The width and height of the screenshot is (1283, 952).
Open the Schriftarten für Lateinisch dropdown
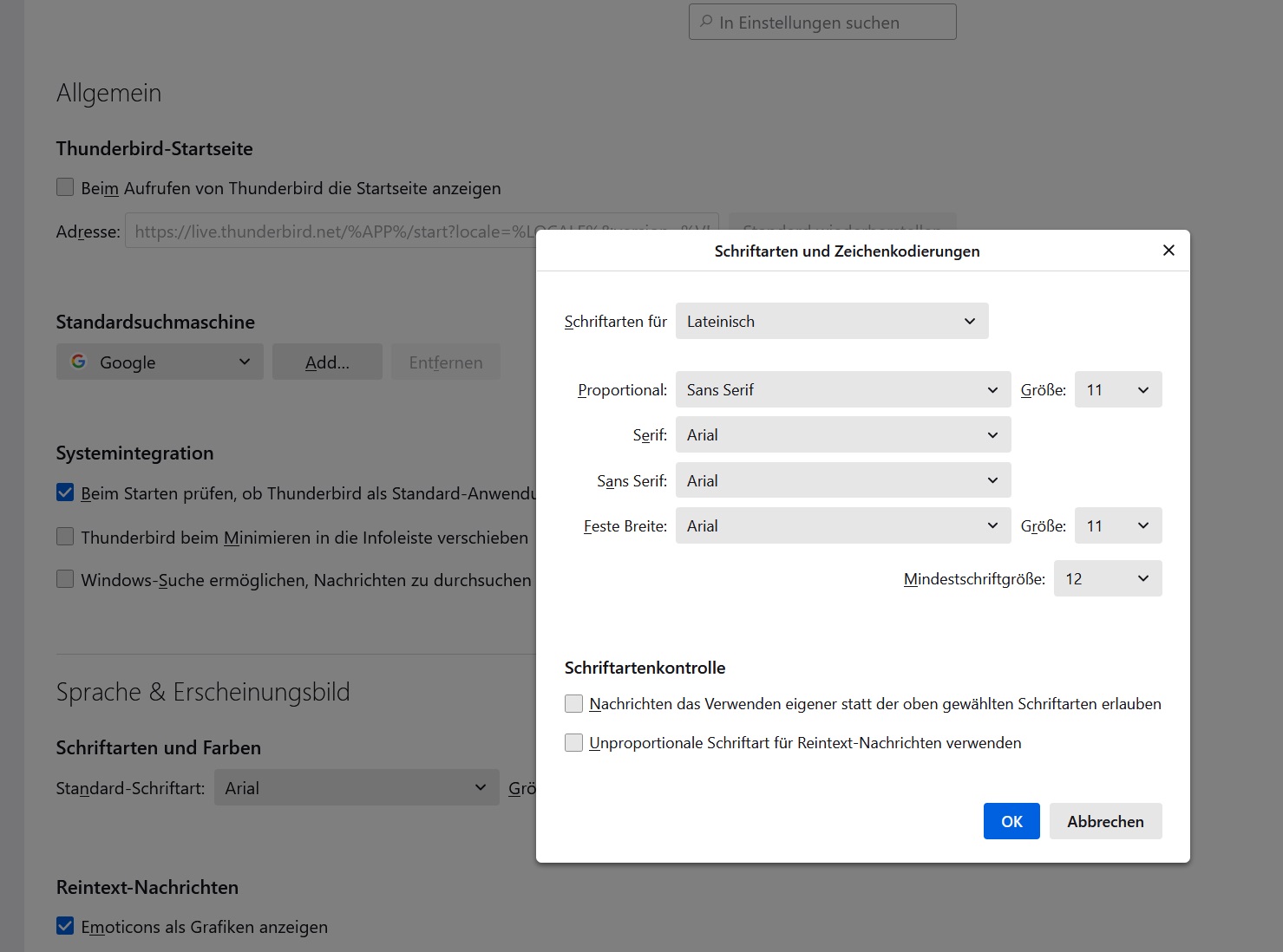pyautogui.click(x=831, y=321)
